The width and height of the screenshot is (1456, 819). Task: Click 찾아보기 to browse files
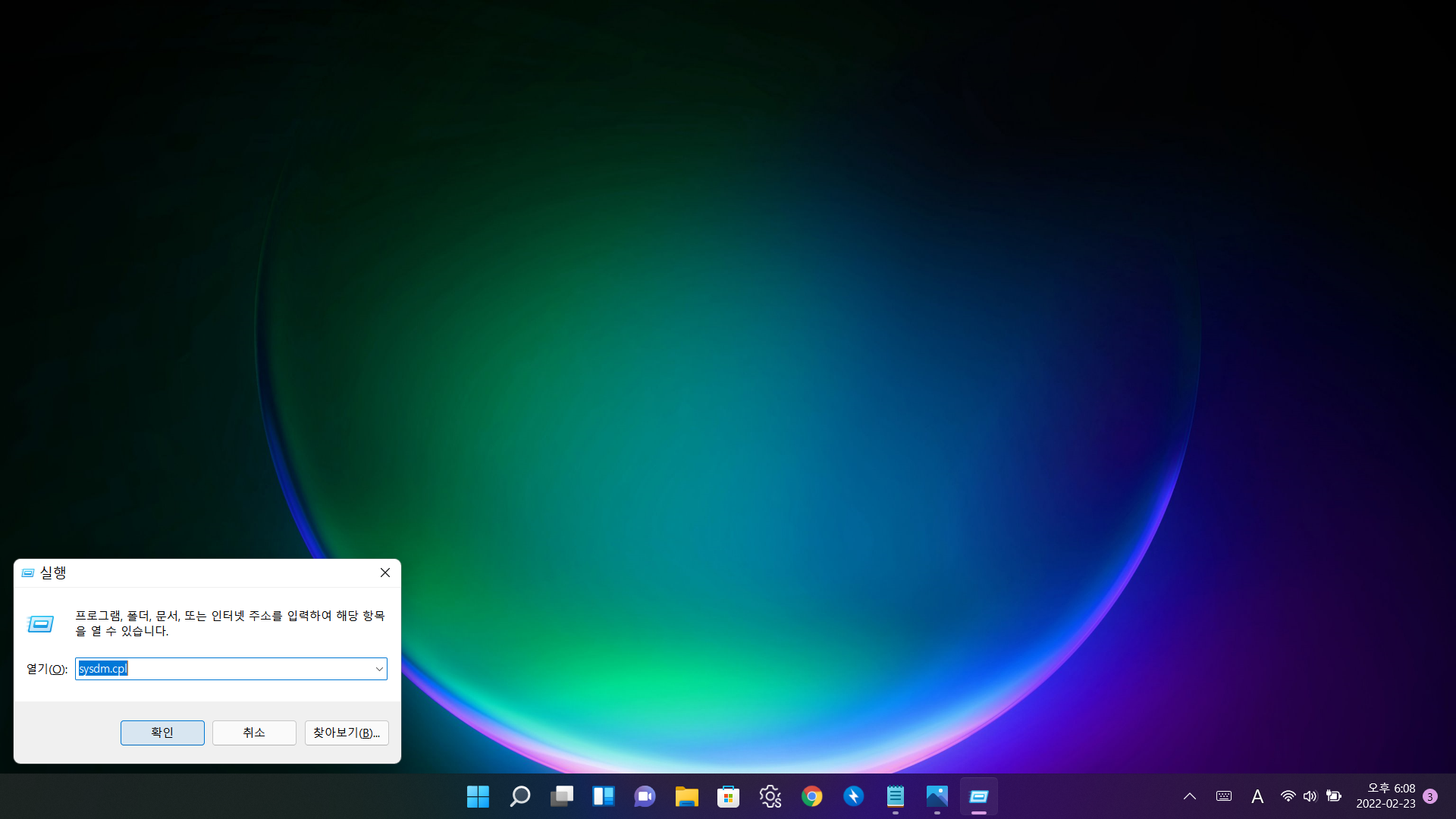pos(347,733)
